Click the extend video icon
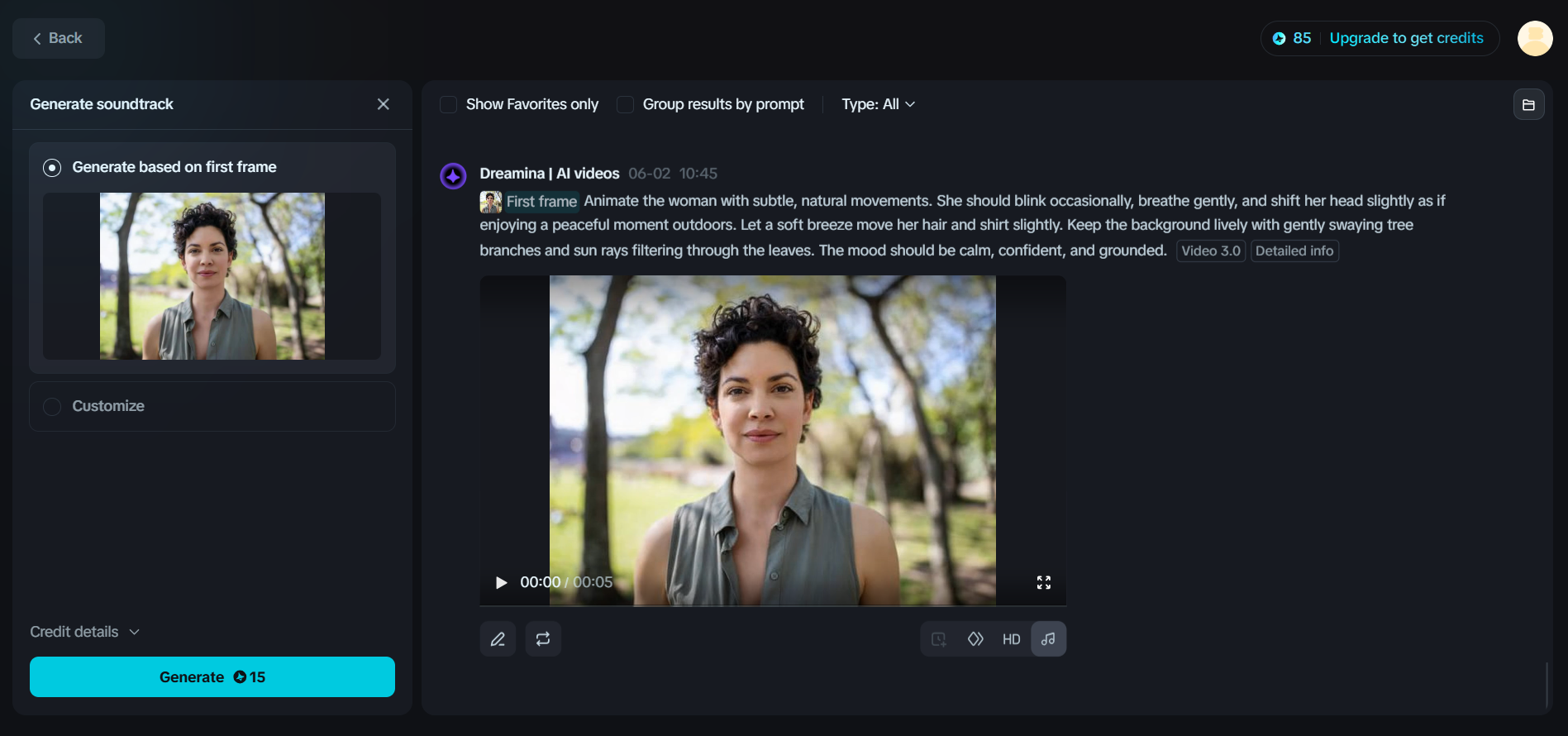This screenshot has height=736, width=1568. click(x=939, y=639)
